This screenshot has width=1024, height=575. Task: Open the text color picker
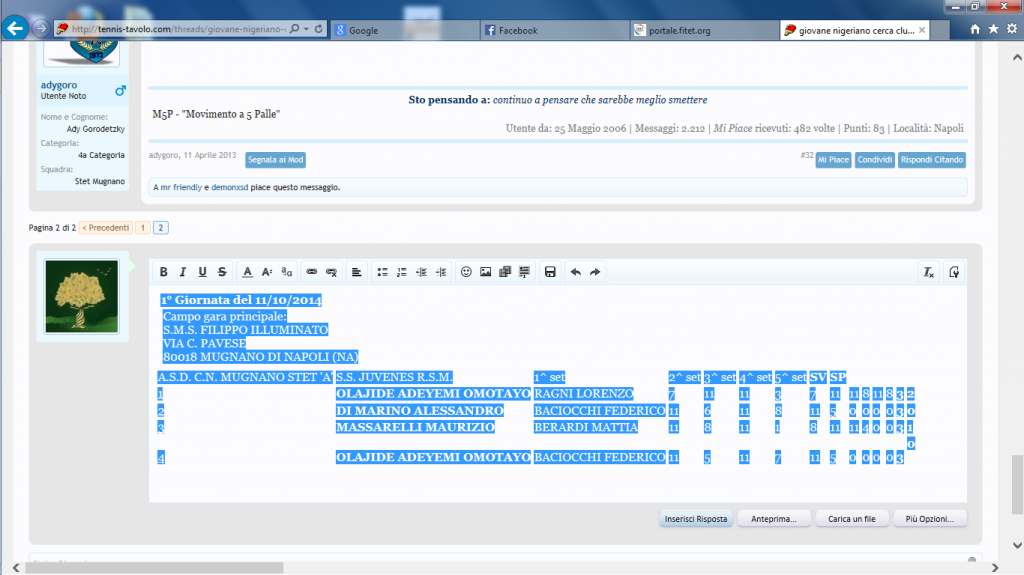[248, 272]
